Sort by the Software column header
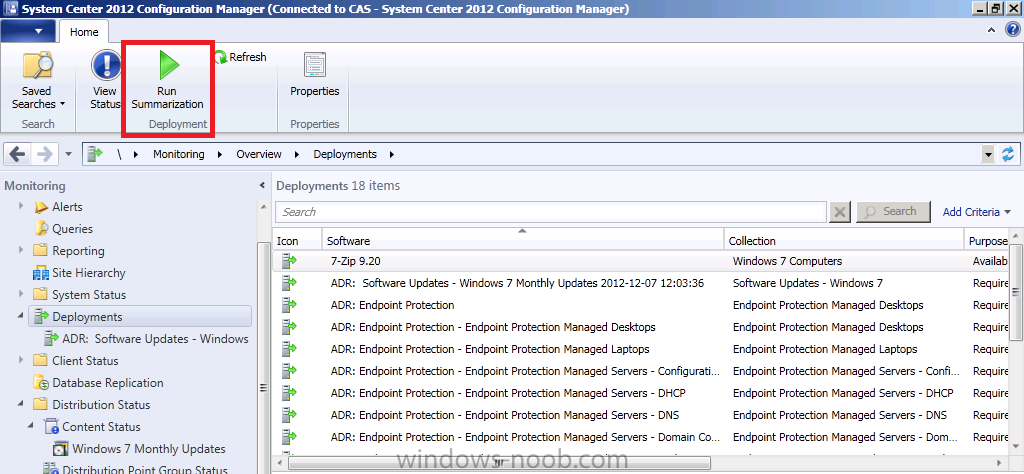Screen dimensions: 1024x474 tap(523, 241)
